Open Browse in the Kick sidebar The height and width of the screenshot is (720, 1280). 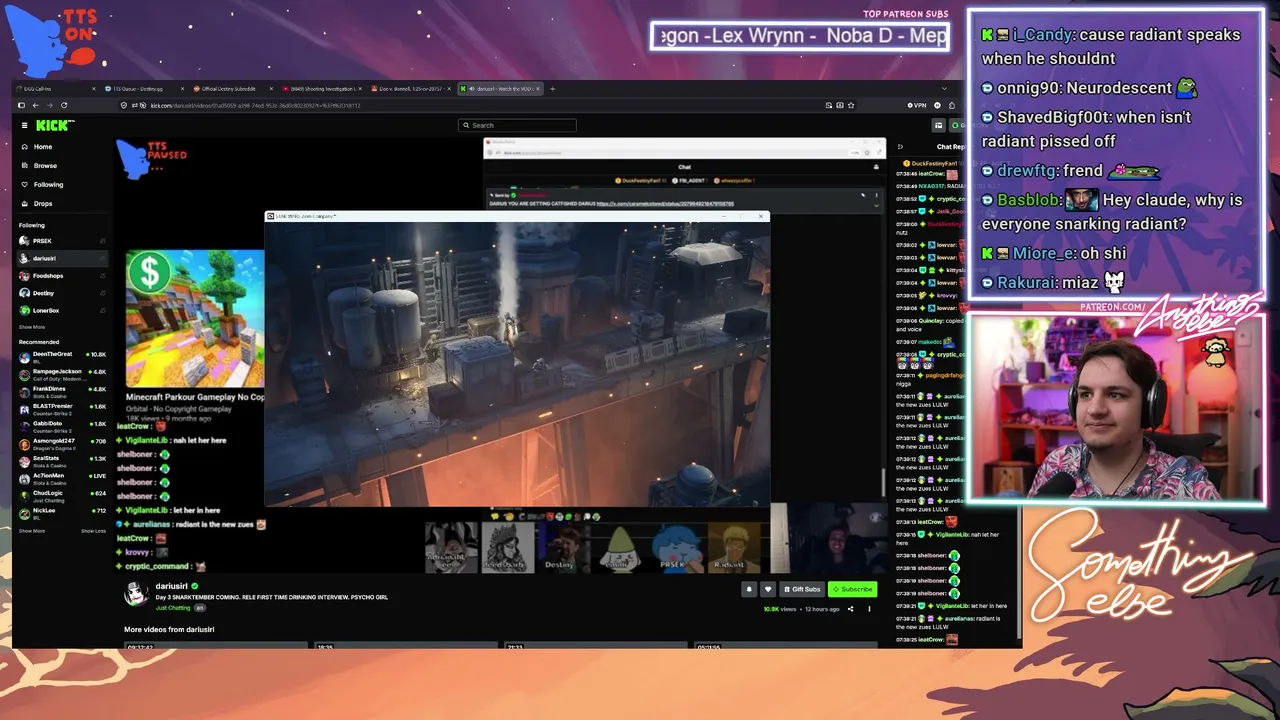(x=60, y=166)
